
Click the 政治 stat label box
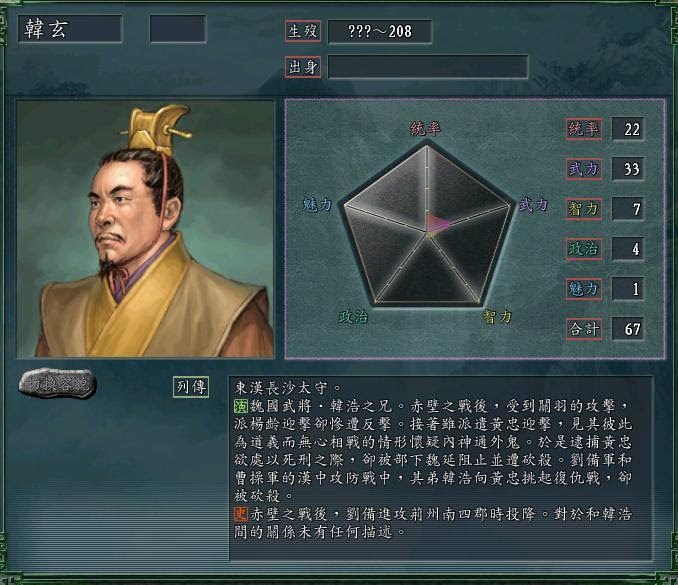(x=584, y=249)
